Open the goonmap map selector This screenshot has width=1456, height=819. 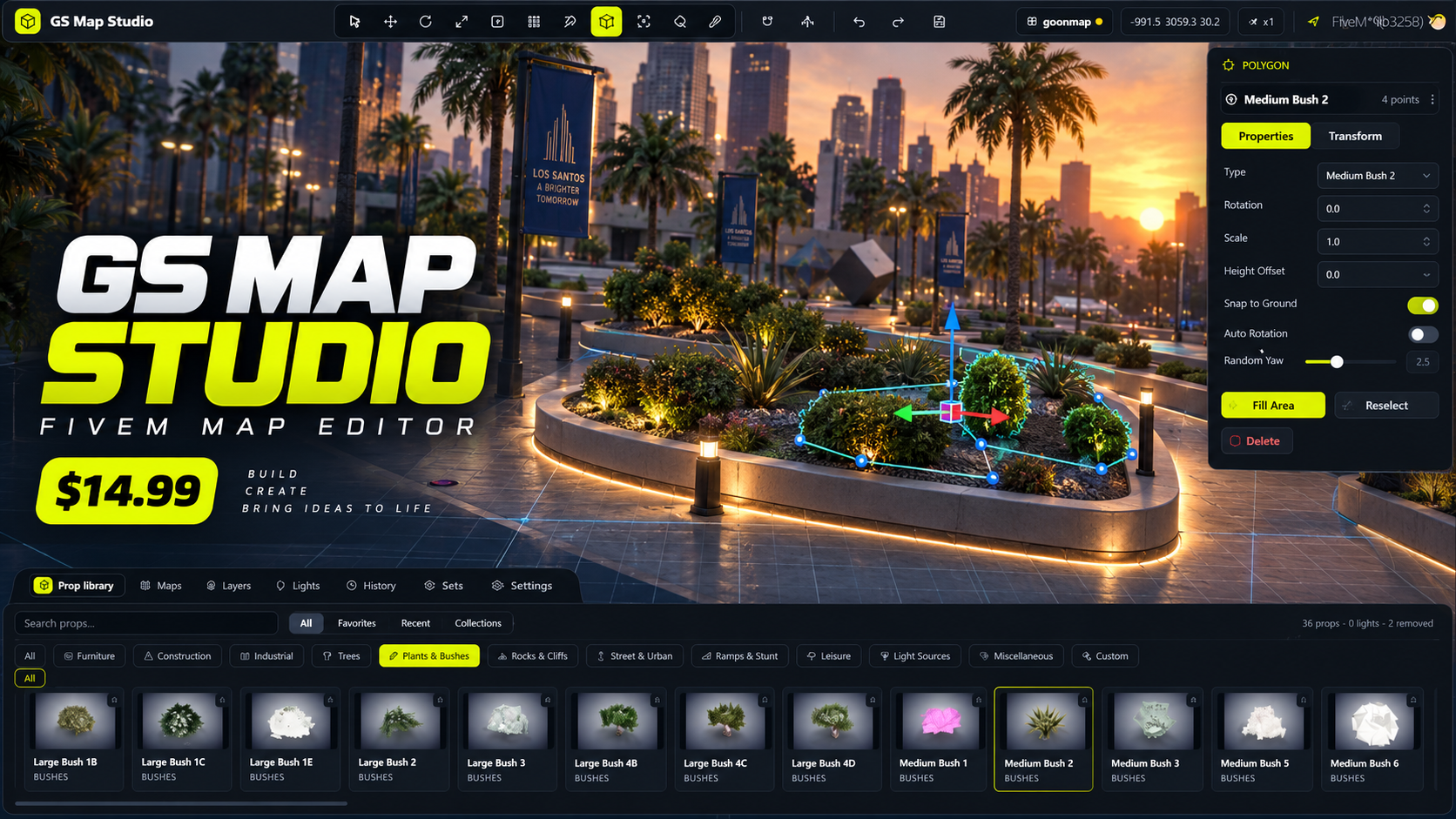[1064, 22]
